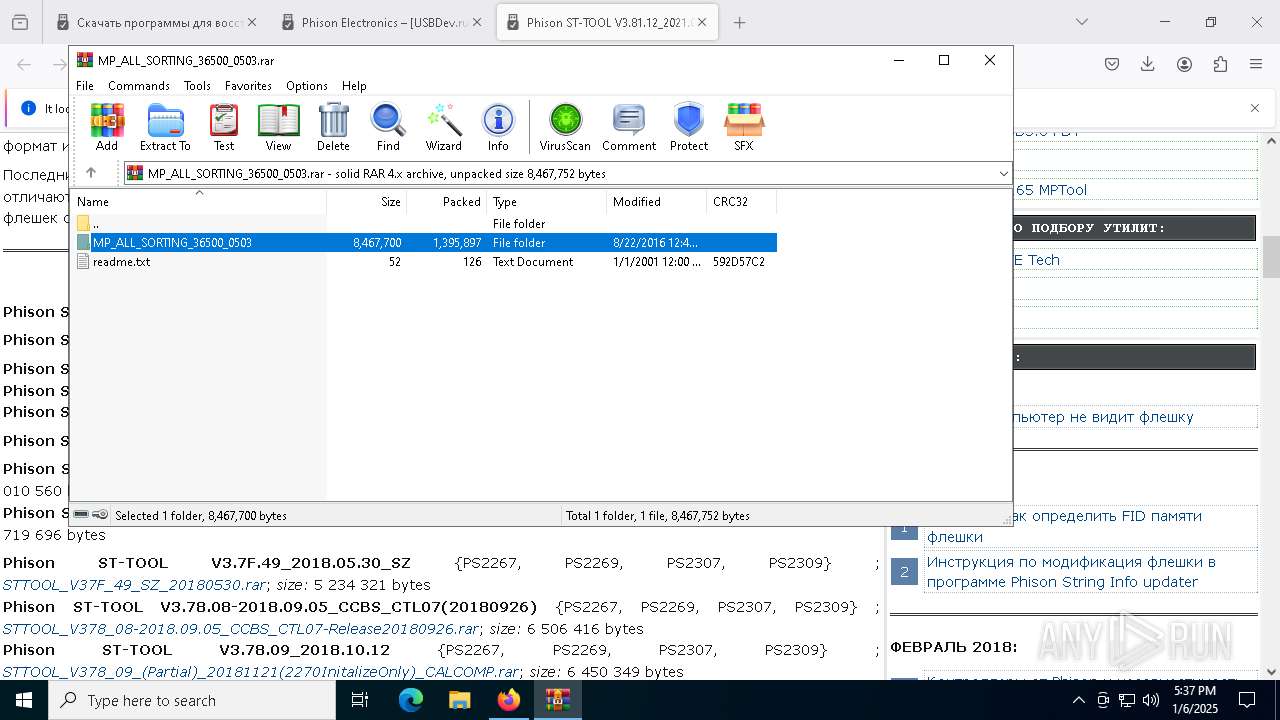The image size is (1280, 720).
Task: Open the View toolbar icon
Action: coord(278,127)
